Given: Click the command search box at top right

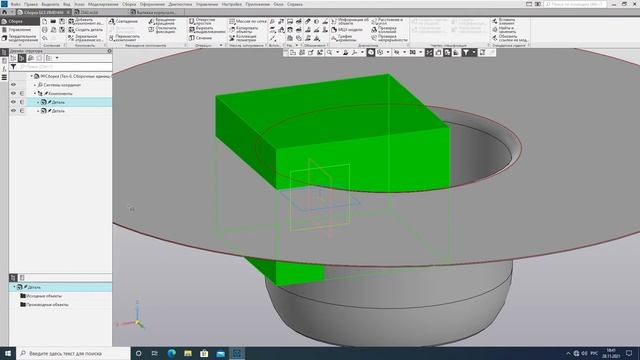Looking at the screenshot, I should tap(575, 4).
